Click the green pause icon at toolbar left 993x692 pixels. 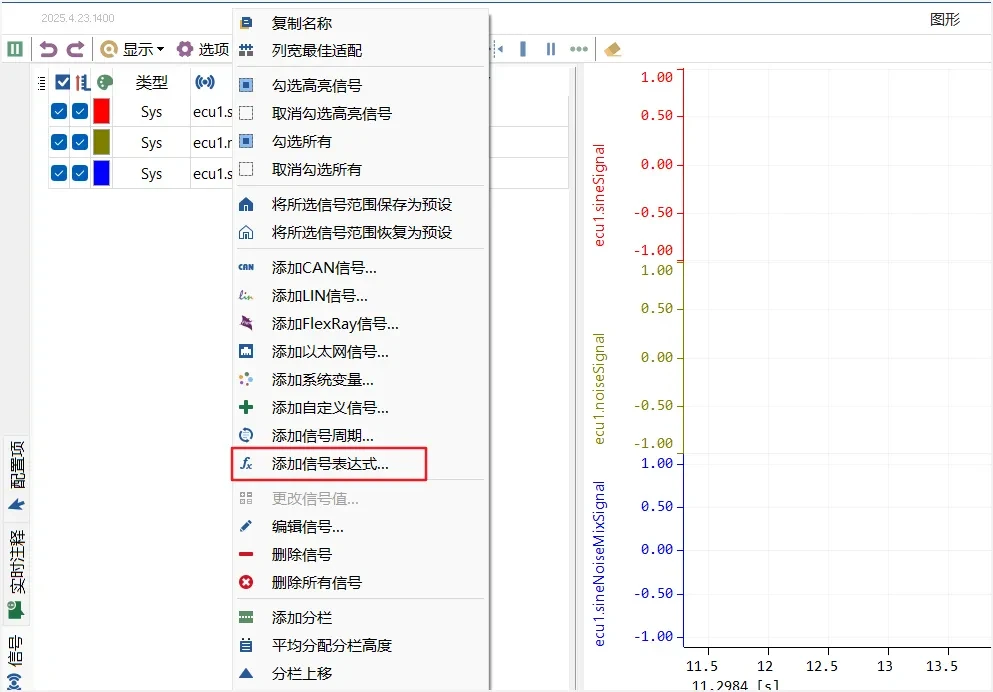[x=15, y=49]
